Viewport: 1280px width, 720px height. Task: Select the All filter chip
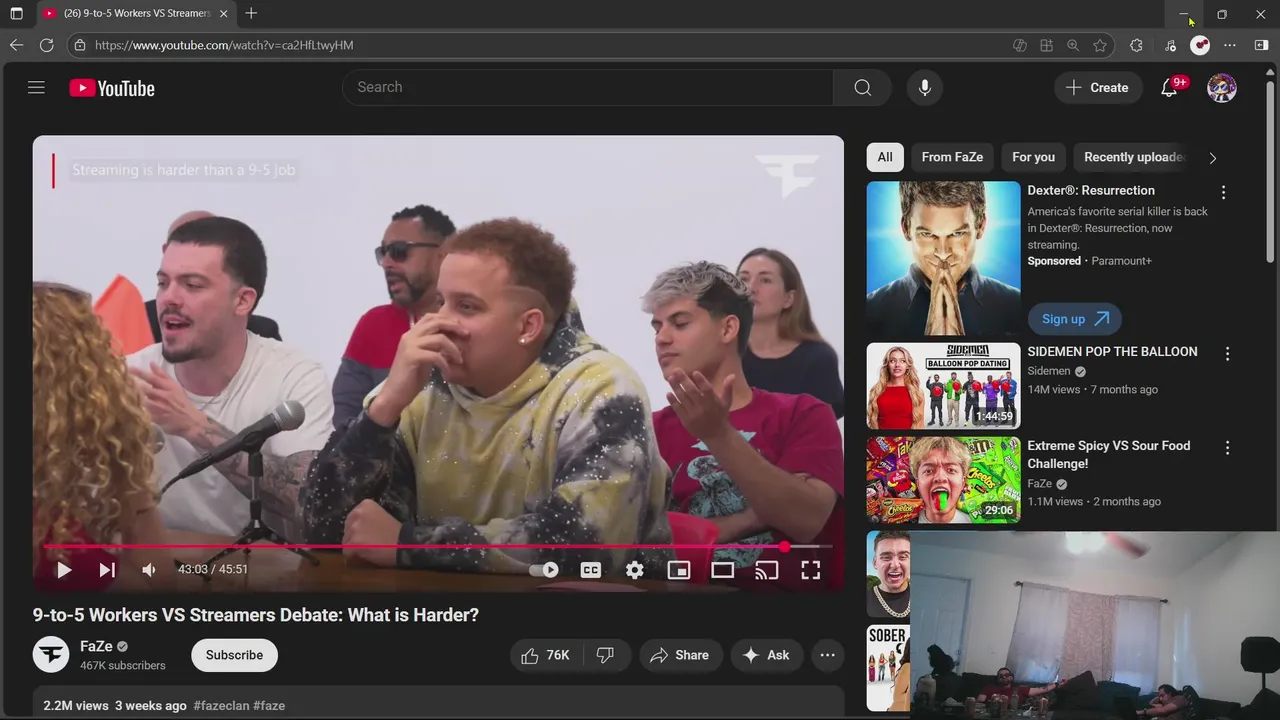[x=885, y=157]
